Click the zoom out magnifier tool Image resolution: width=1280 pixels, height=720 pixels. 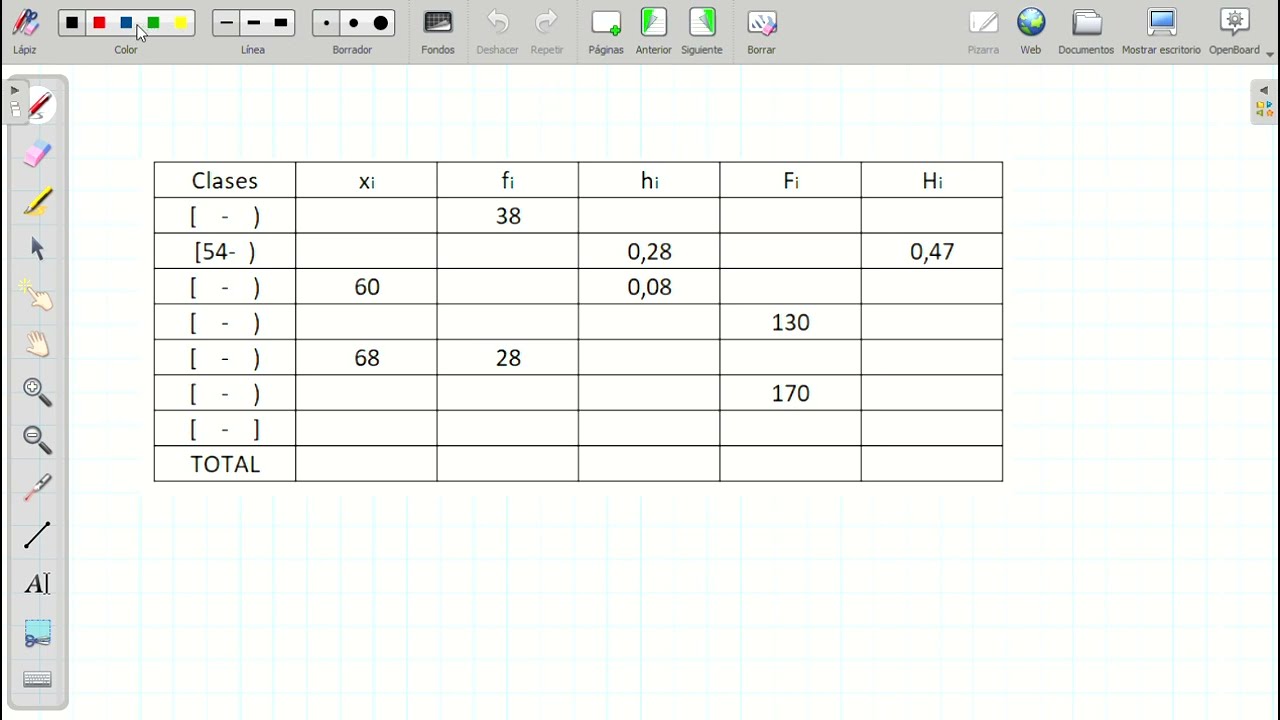click(38, 439)
